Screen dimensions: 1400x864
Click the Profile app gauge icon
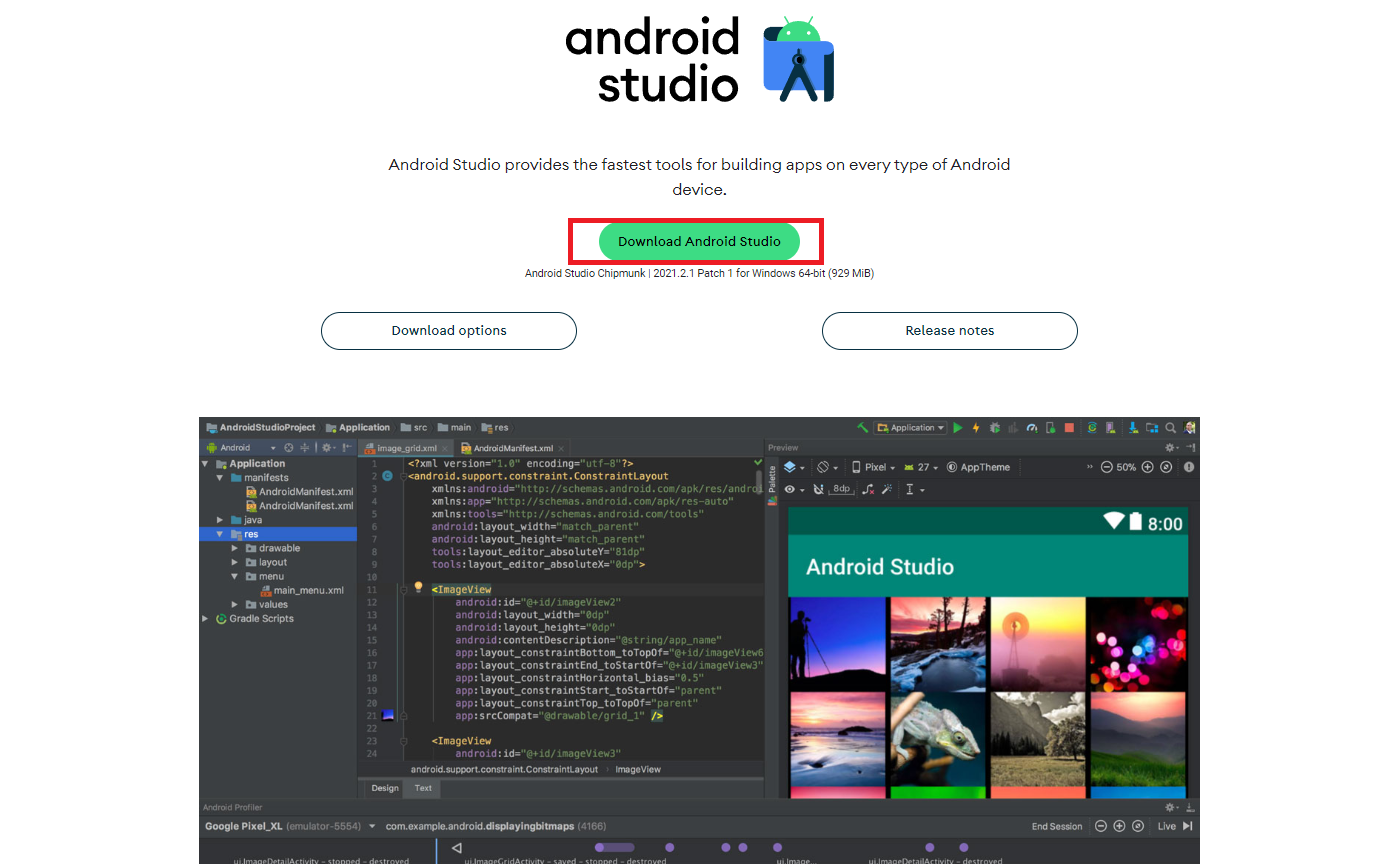coord(1032,428)
